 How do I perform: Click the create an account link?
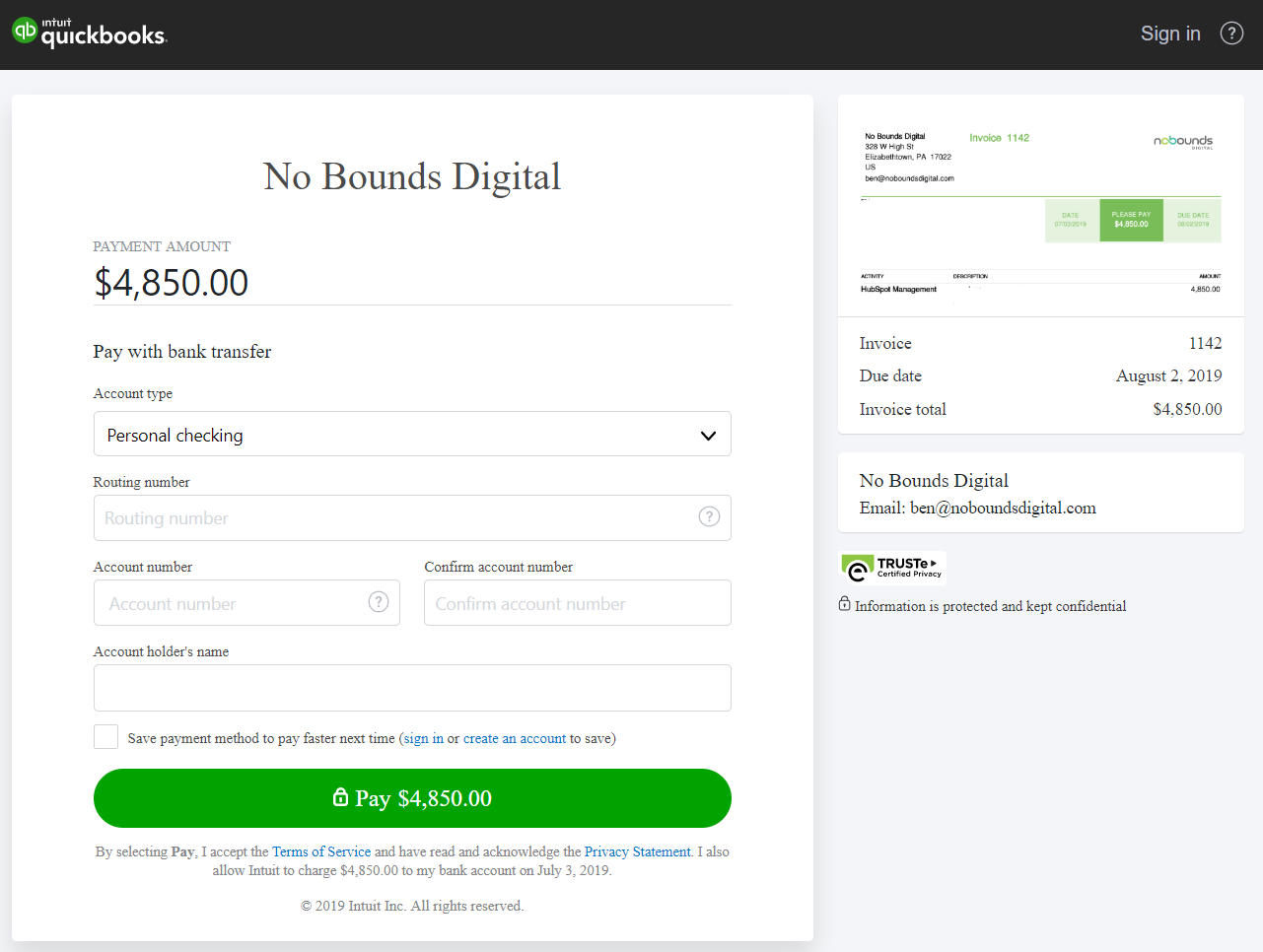pyautogui.click(x=515, y=738)
